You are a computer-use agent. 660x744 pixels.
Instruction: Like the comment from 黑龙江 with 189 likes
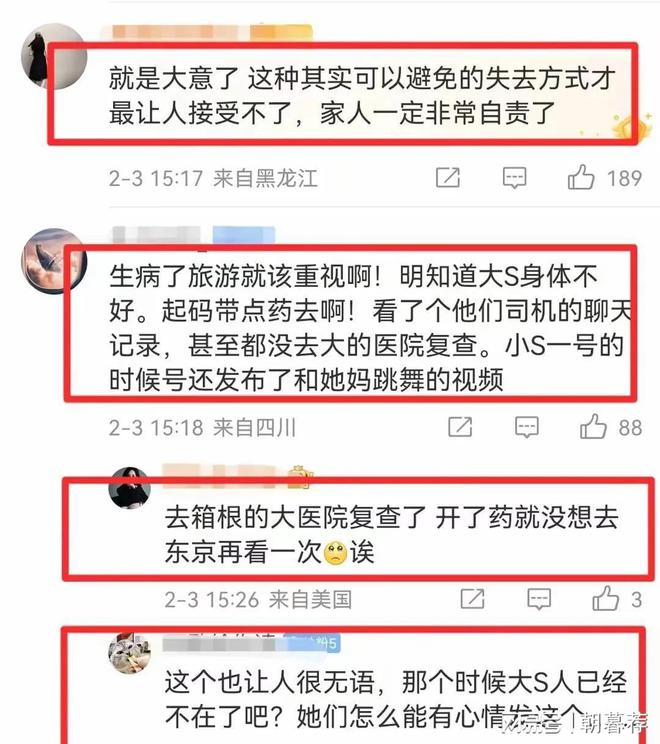(x=581, y=177)
